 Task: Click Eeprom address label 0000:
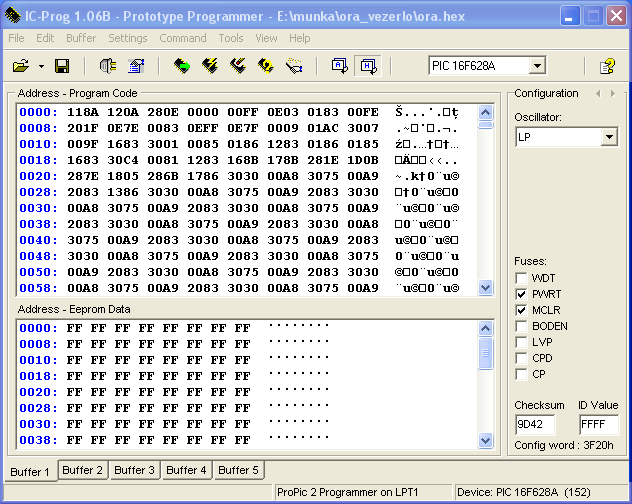pos(38,328)
